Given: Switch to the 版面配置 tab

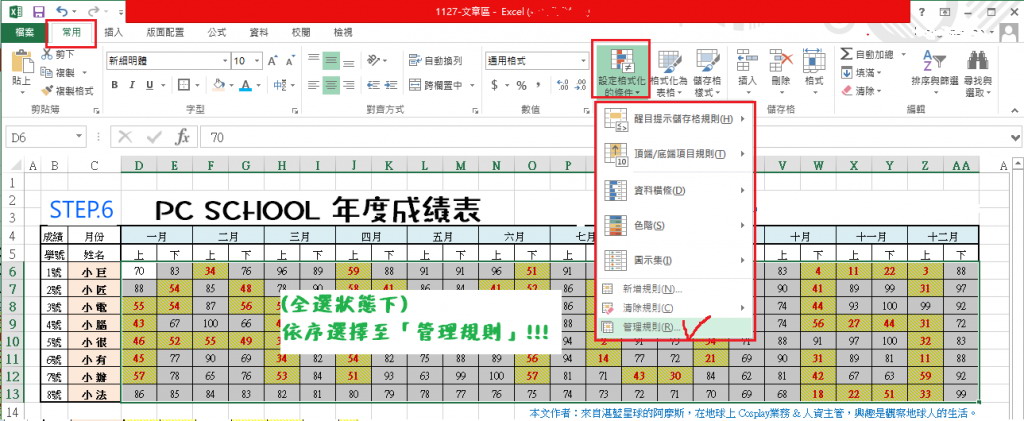Looking at the screenshot, I should (165, 32).
